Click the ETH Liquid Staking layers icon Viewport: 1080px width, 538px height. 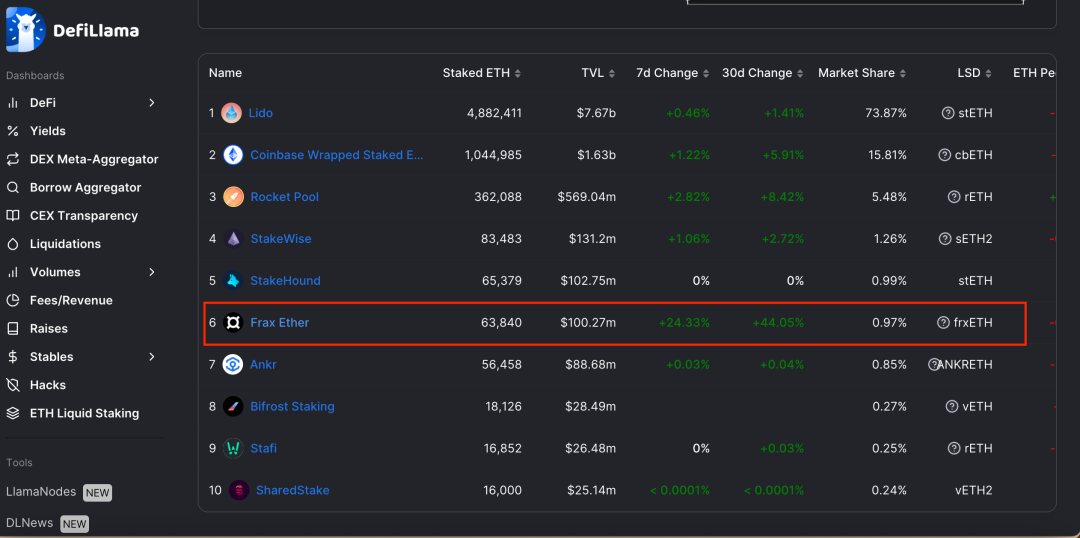[x=12, y=413]
